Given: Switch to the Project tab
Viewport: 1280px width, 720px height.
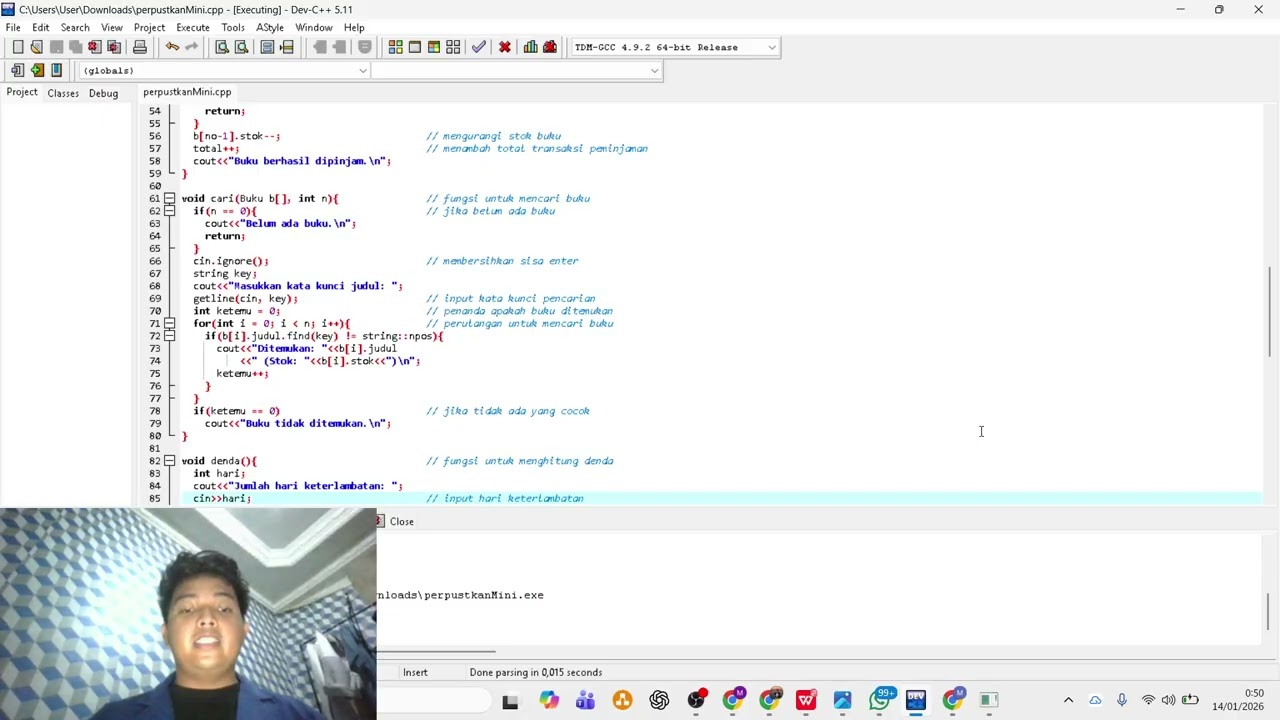Looking at the screenshot, I should click(22, 92).
